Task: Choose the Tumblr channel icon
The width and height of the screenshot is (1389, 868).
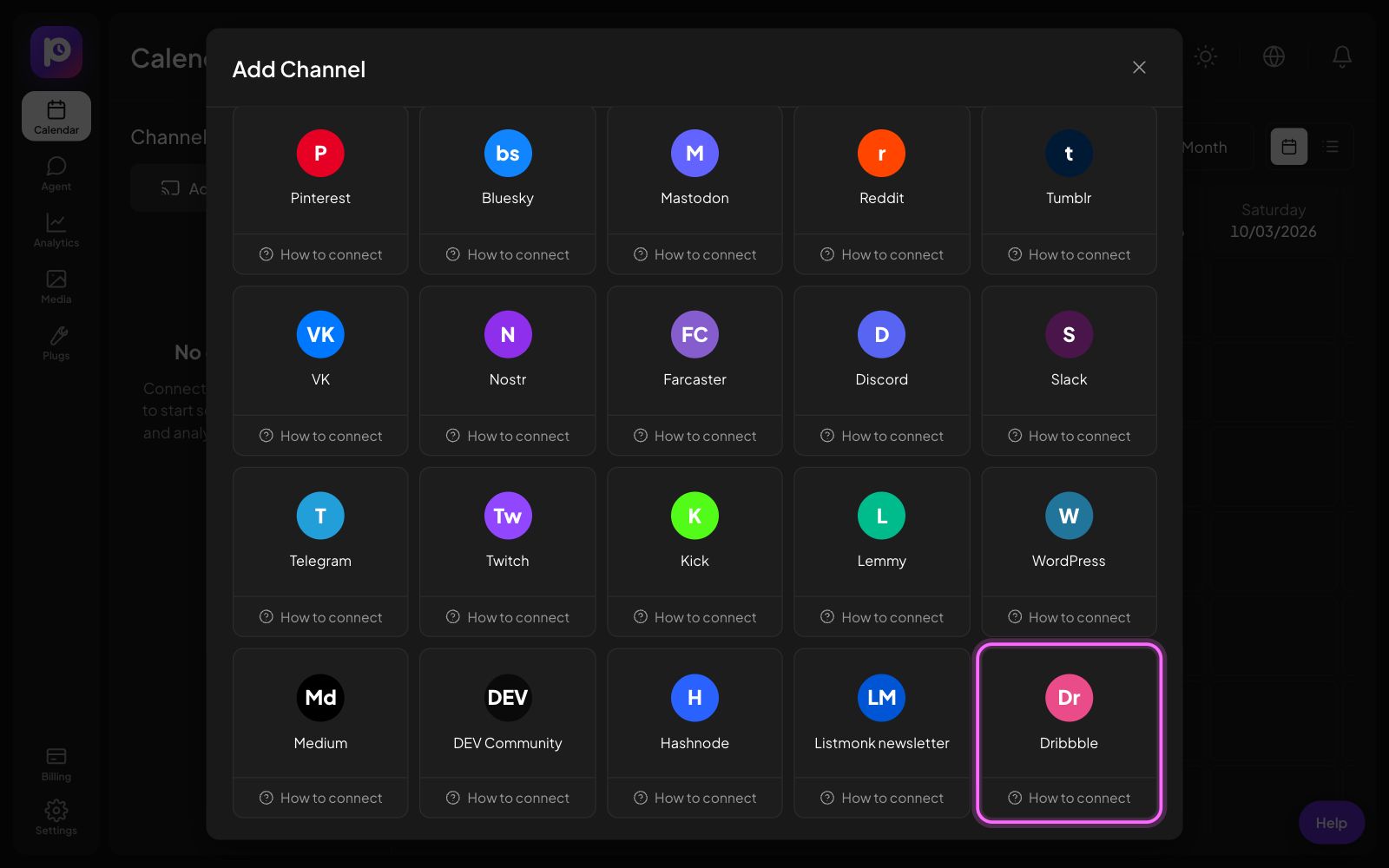Action: (1069, 153)
